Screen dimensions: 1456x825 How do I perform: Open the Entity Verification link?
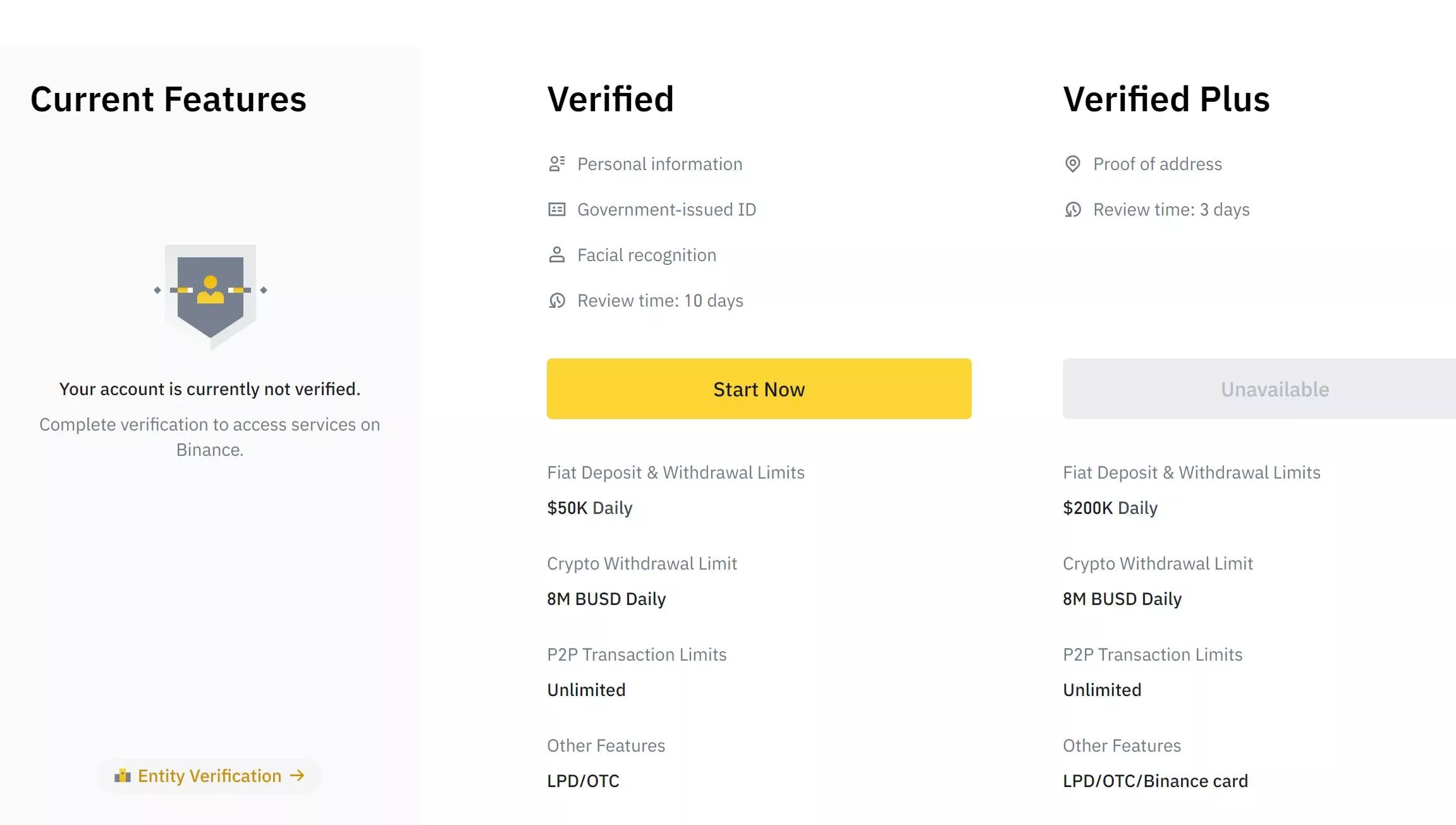209,776
